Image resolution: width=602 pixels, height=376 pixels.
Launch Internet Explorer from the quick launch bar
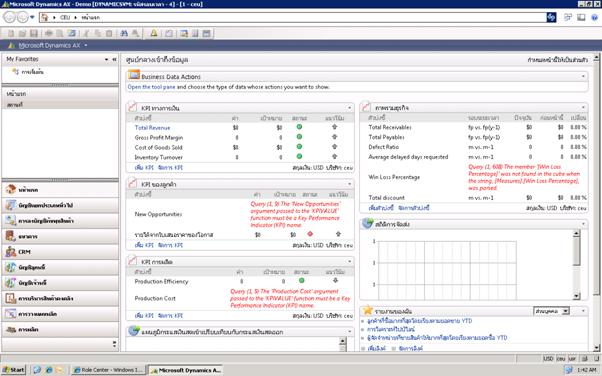point(49,370)
